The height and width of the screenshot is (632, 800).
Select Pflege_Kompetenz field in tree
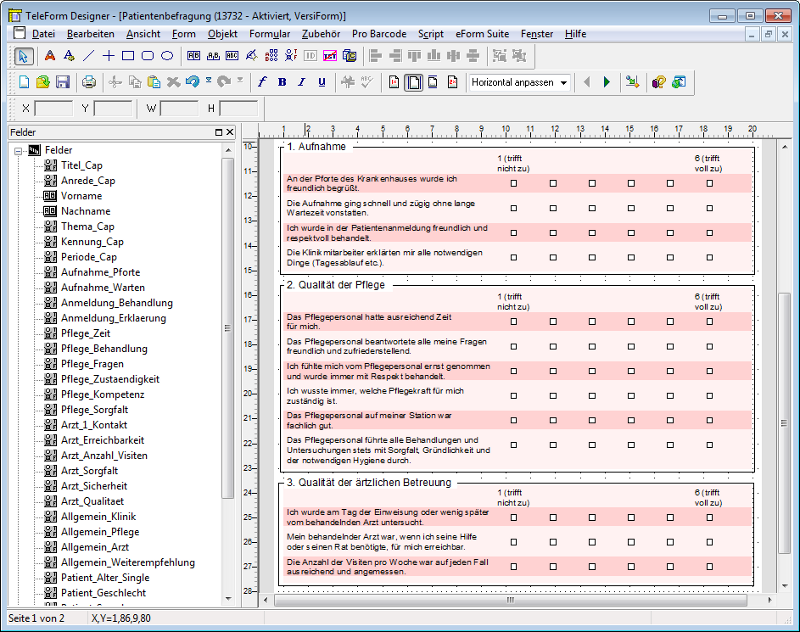pos(102,395)
